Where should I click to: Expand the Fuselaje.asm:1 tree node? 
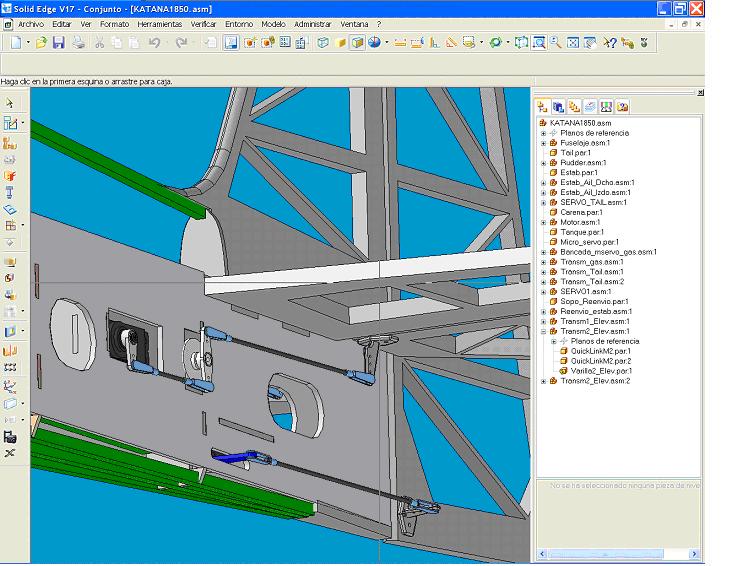pos(543,143)
